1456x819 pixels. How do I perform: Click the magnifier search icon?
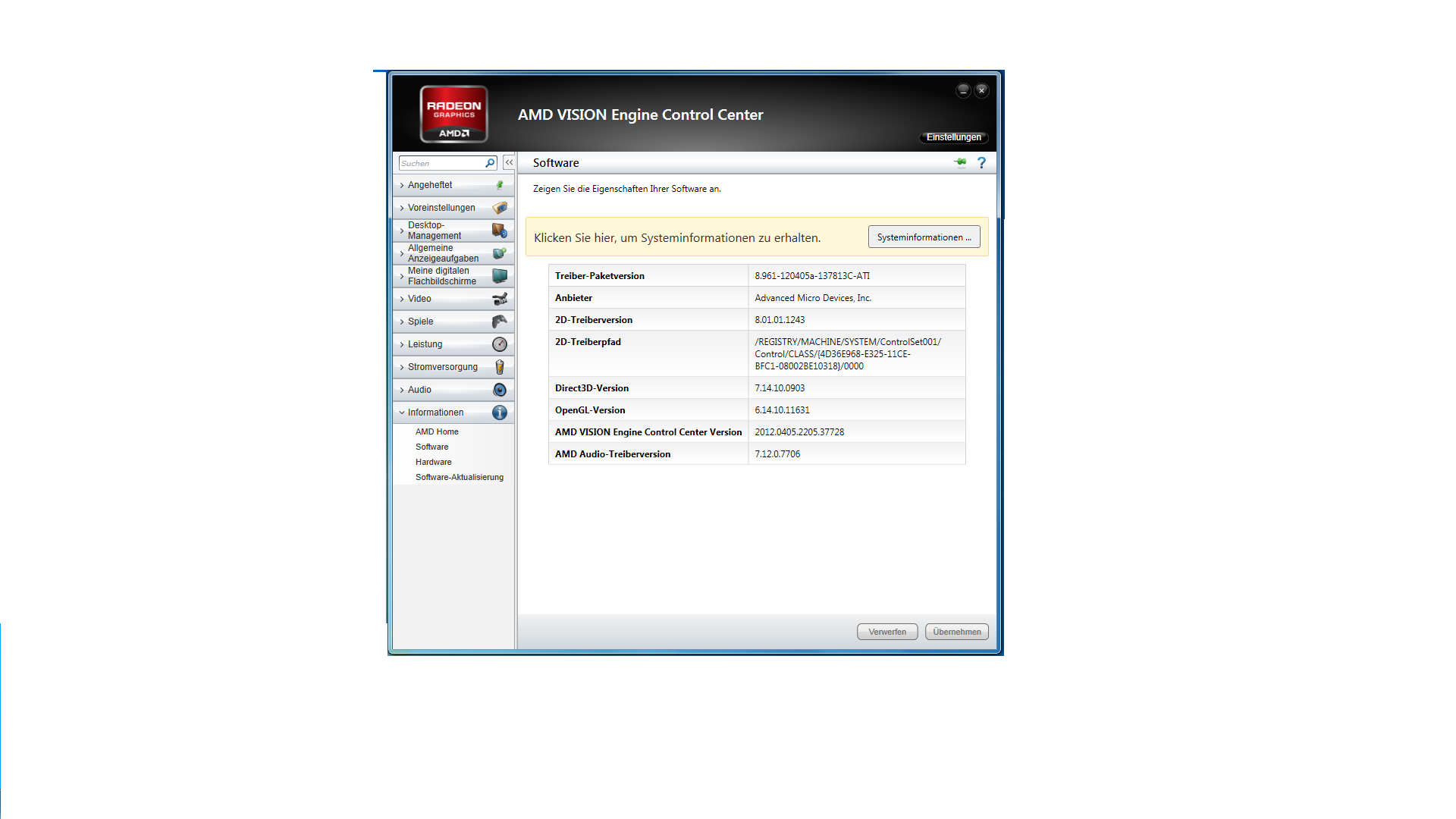[x=490, y=163]
